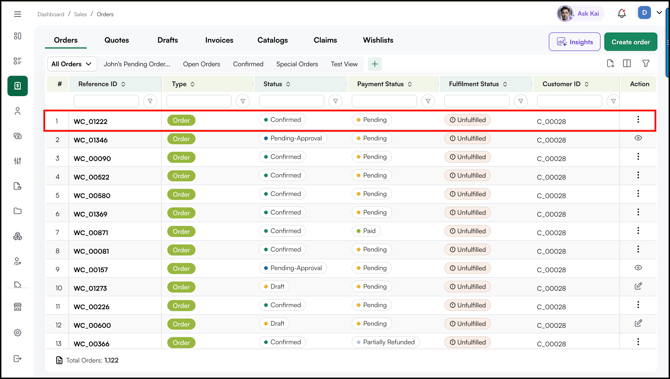Select the Test View saved view
The width and height of the screenshot is (670, 379).
pos(344,64)
